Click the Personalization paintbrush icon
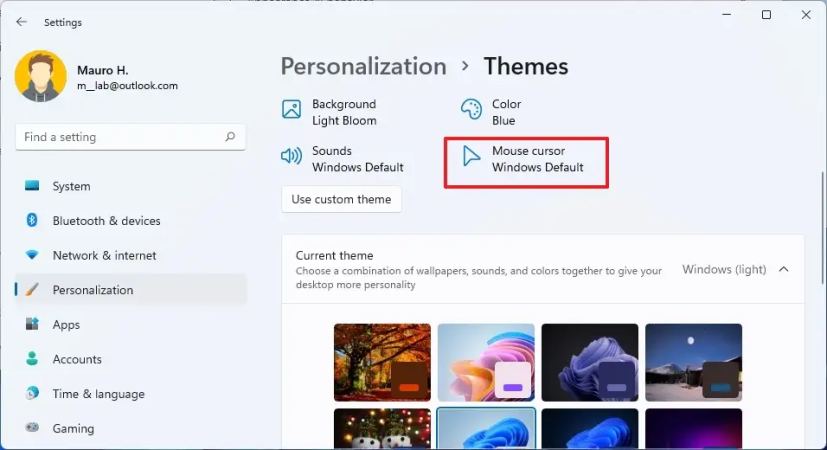Image resolution: width=827 pixels, height=450 pixels. tap(32, 289)
